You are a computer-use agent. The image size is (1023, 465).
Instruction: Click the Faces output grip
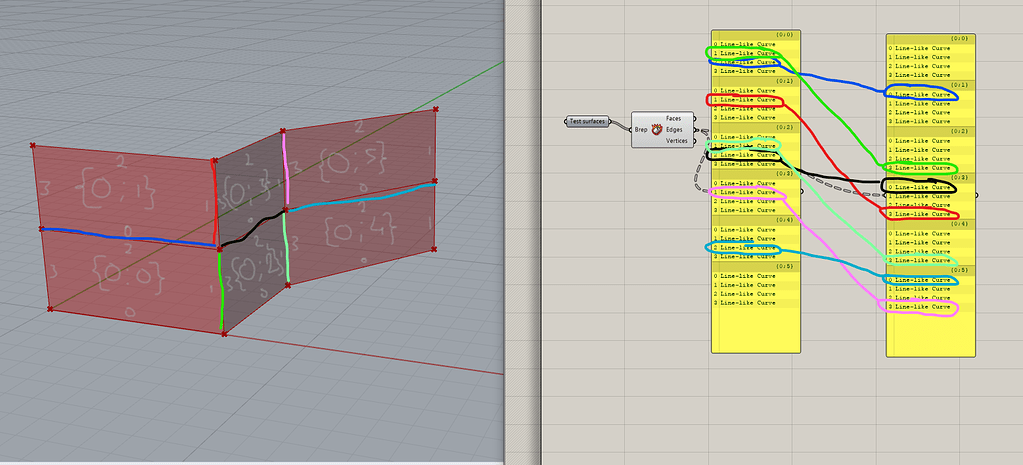pyautogui.click(x=695, y=118)
